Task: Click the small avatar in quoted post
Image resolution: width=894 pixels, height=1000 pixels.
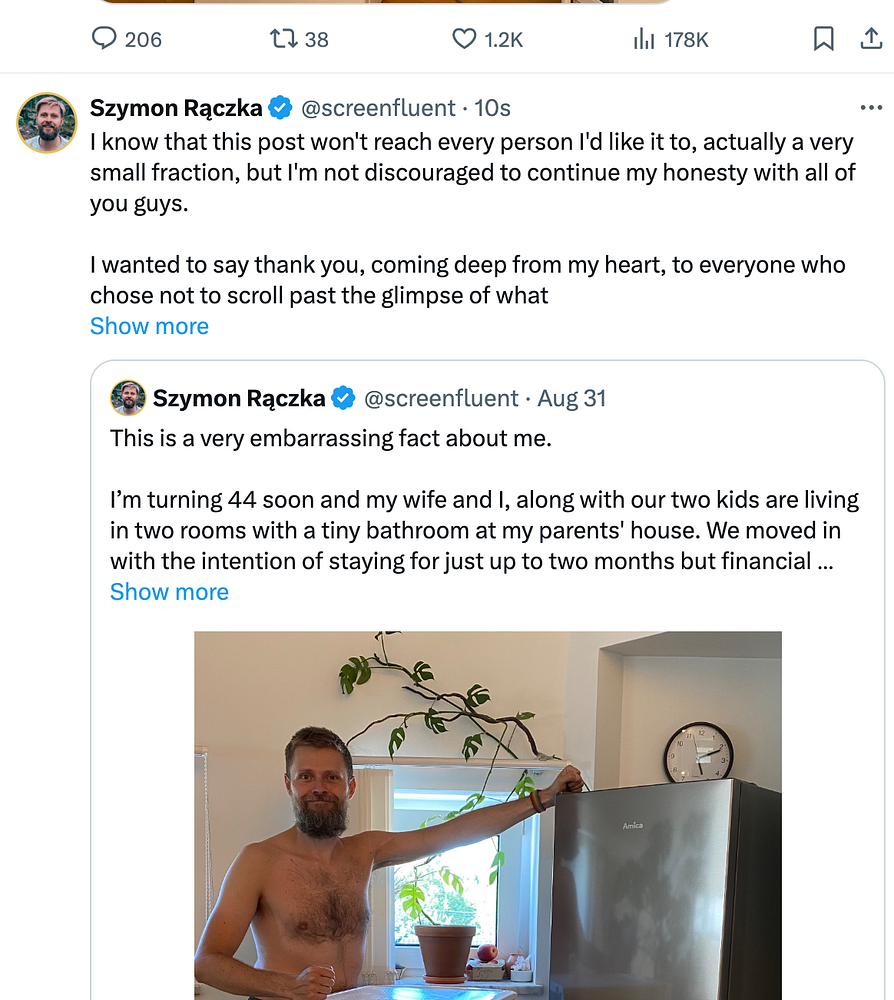Action: pos(128,398)
